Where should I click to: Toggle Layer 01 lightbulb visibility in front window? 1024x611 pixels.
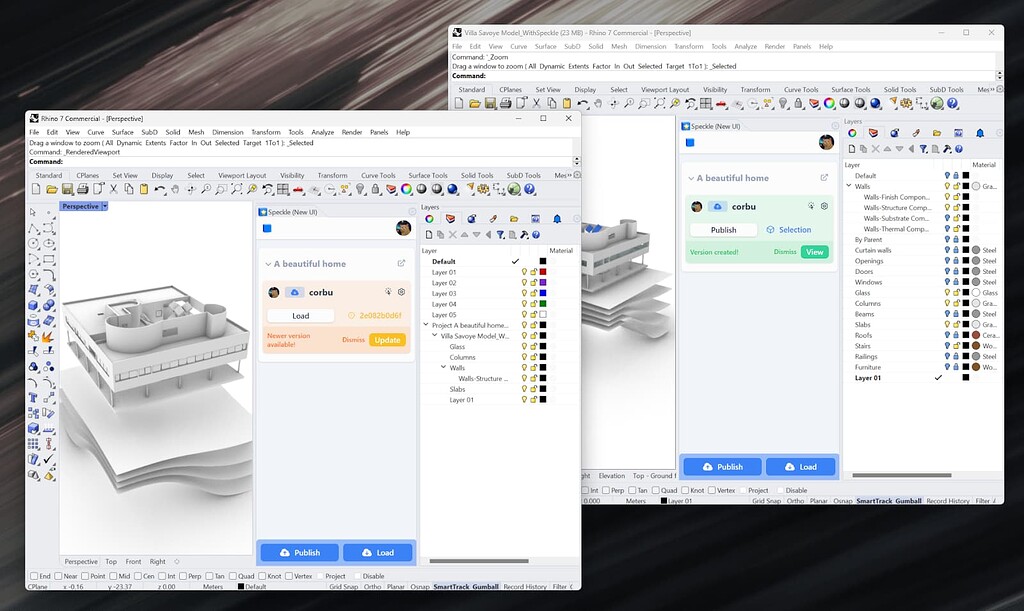[x=524, y=272]
